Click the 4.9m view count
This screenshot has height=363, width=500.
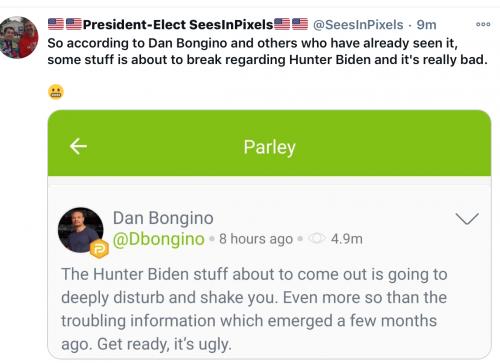[347, 239]
